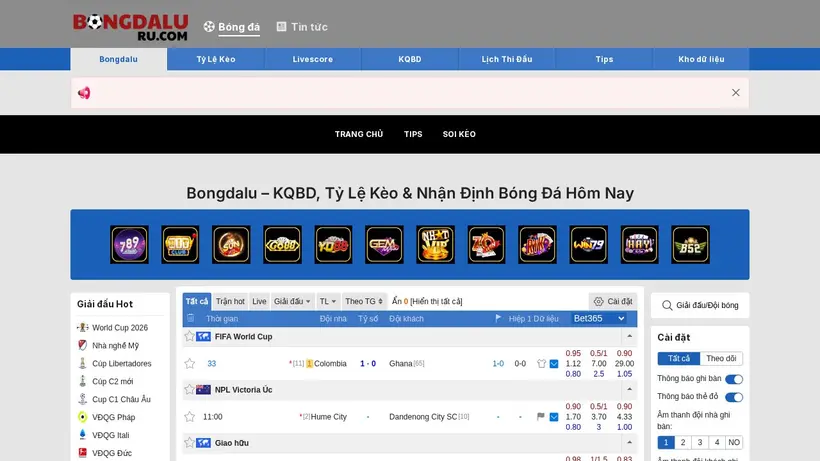This screenshot has width=820, height=461.
Task: Click the Bongdalu site logo
Action: [x=130, y=27]
